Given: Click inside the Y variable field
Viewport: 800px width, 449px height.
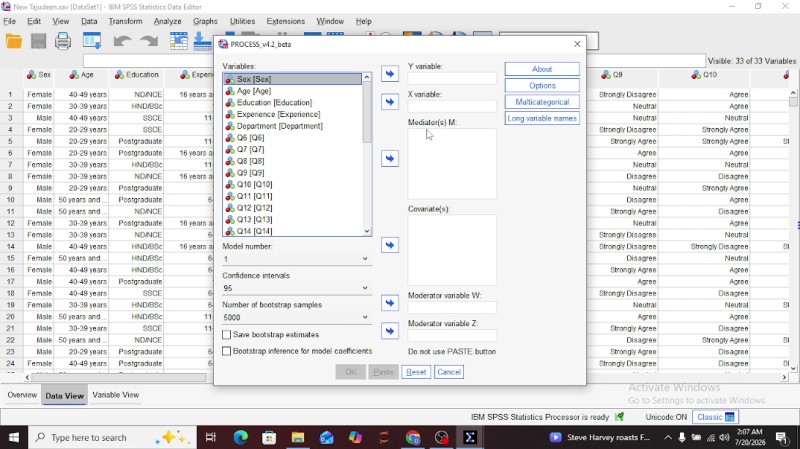Looking at the screenshot, I should coord(452,78).
